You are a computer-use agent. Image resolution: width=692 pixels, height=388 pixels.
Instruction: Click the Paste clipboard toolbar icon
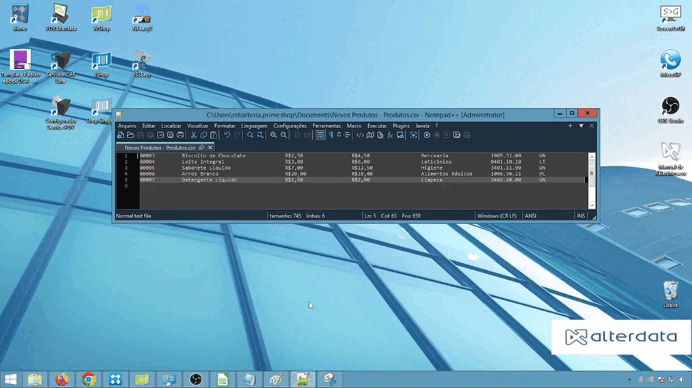[x=214, y=135]
